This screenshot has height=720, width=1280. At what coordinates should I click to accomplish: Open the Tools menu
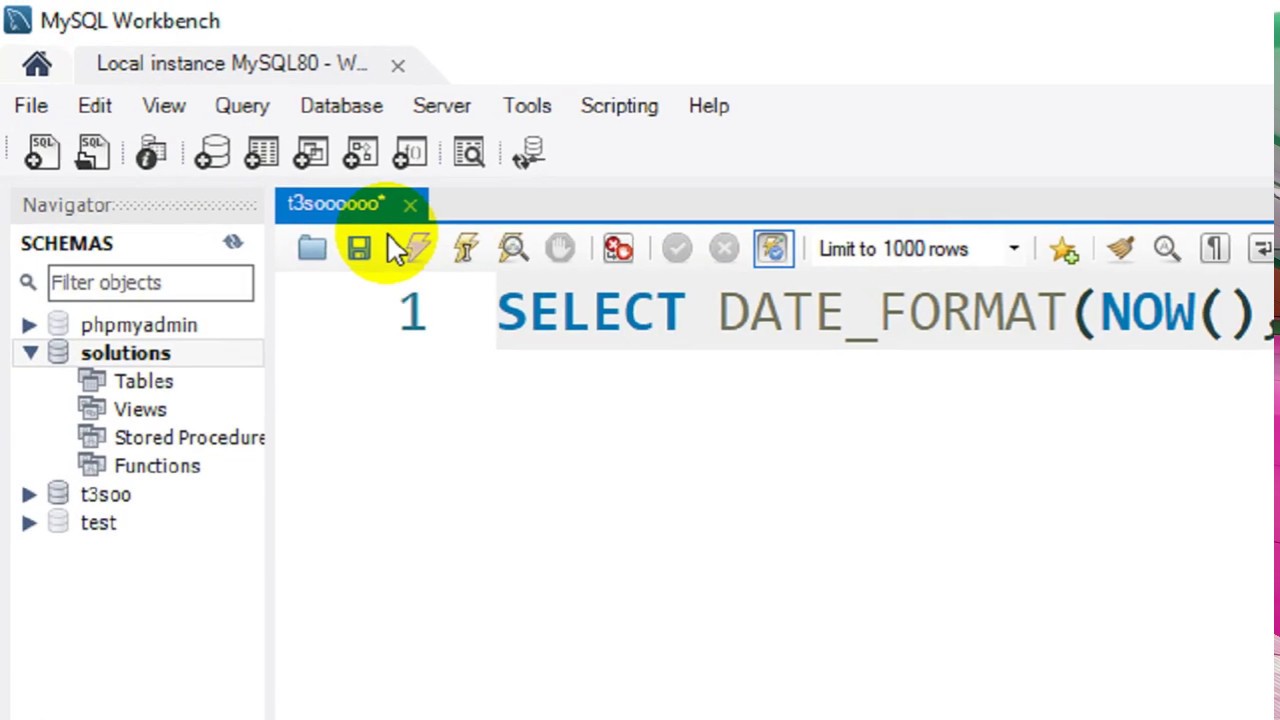pyautogui.click(x=527, y=106)
